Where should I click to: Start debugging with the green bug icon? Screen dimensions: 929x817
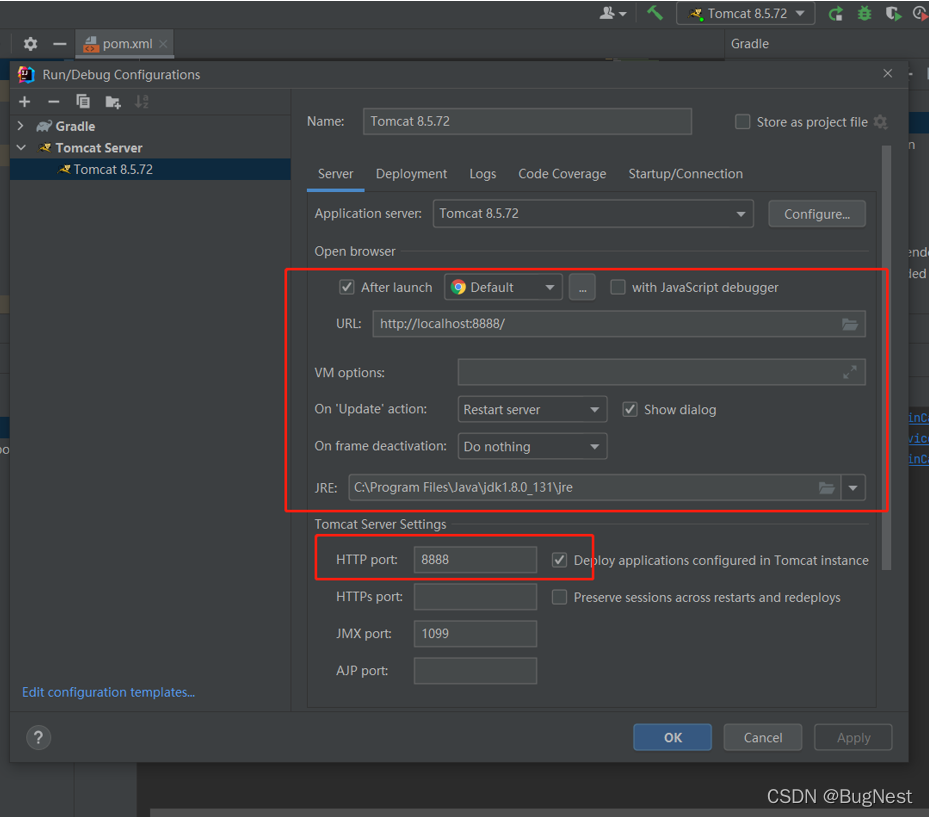tap(864, 14)
